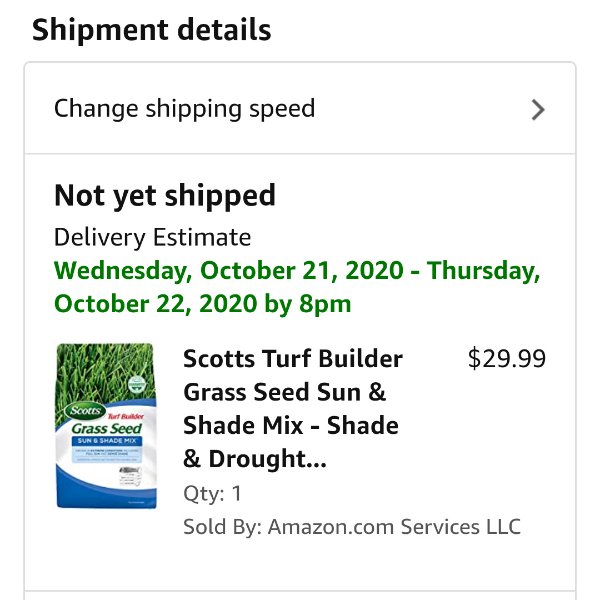
Task: Tap the Change shipping speed row label
Action: (x=184, y=109)
